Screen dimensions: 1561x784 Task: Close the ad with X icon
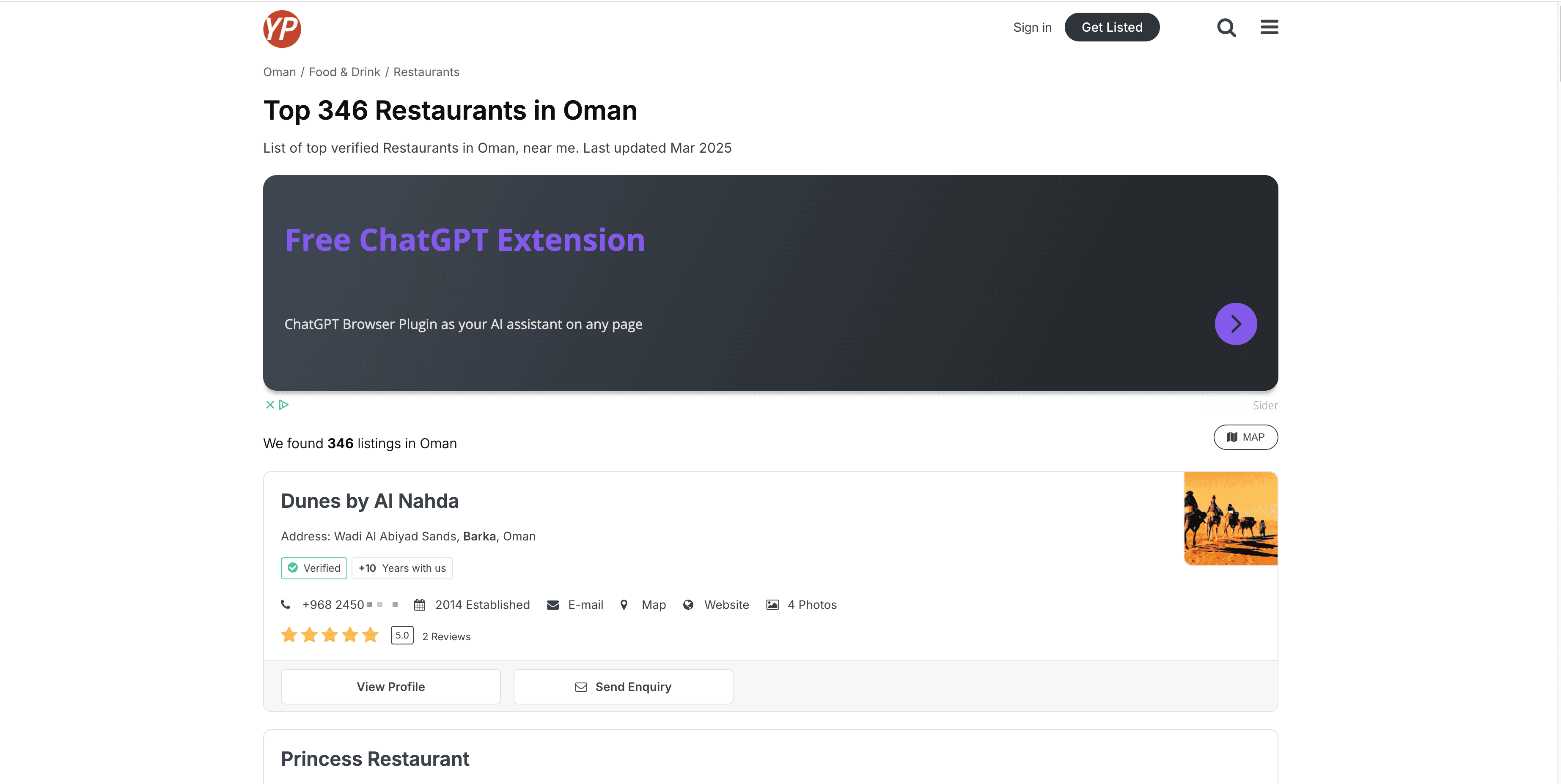270,405
